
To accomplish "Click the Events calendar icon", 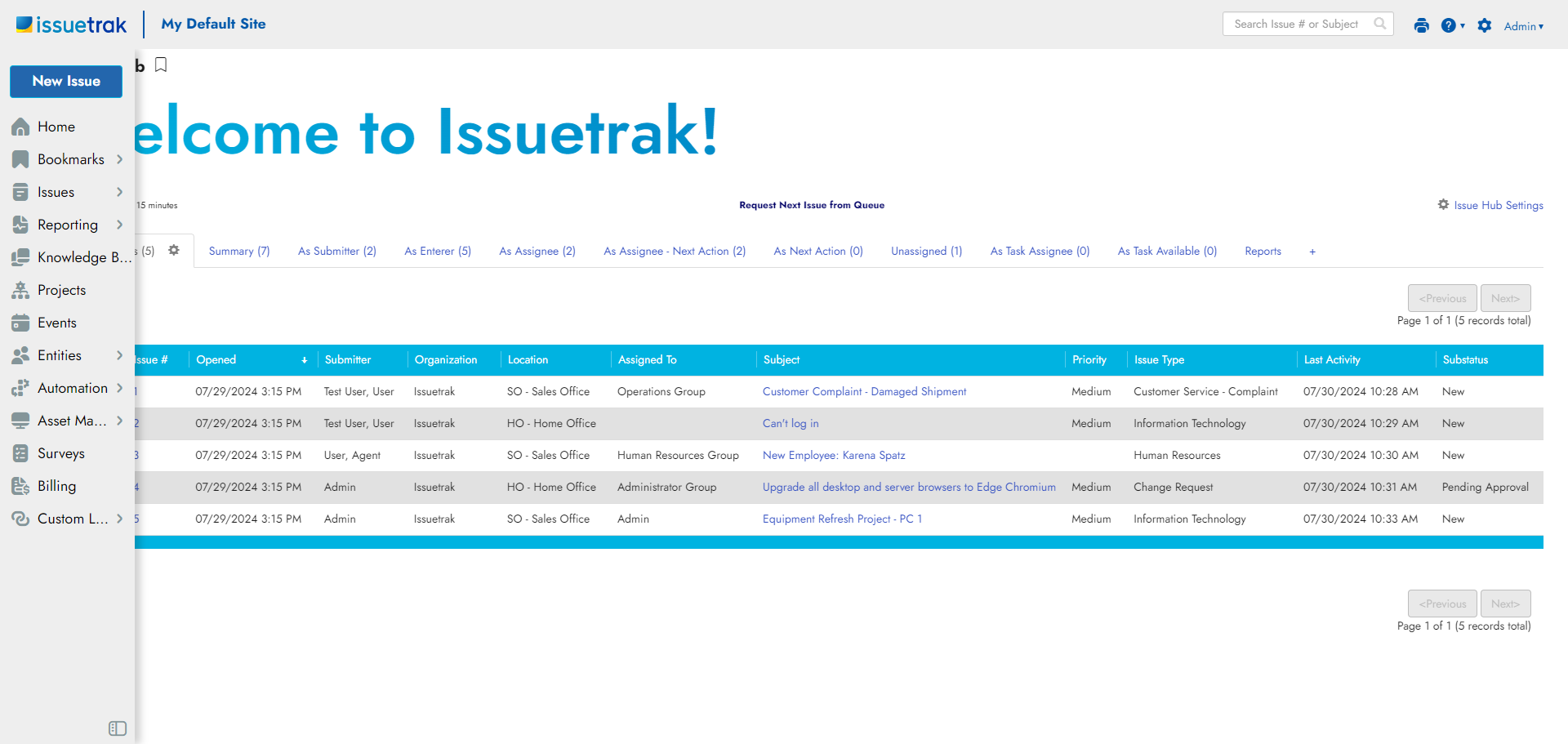I will coord(20,323).
